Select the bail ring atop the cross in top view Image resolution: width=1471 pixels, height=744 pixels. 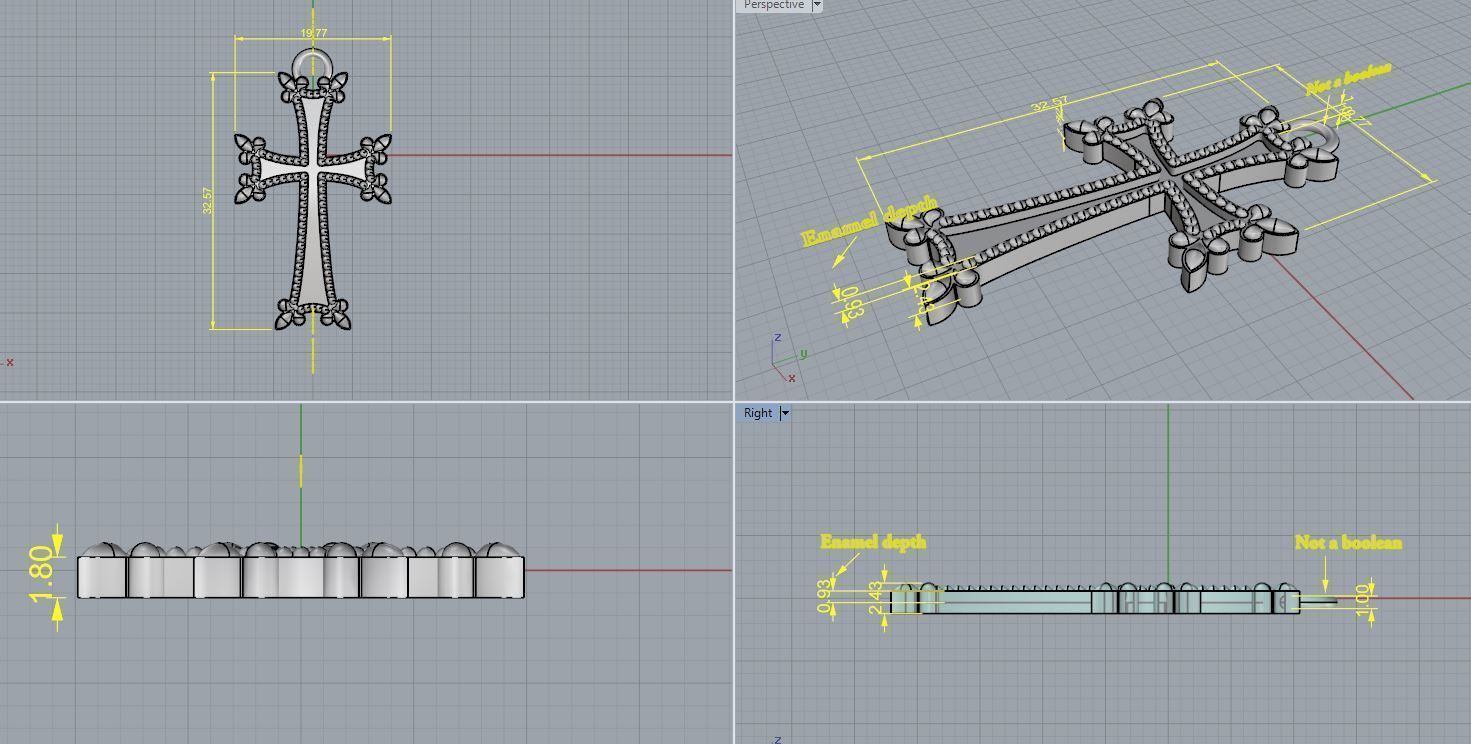313,66
